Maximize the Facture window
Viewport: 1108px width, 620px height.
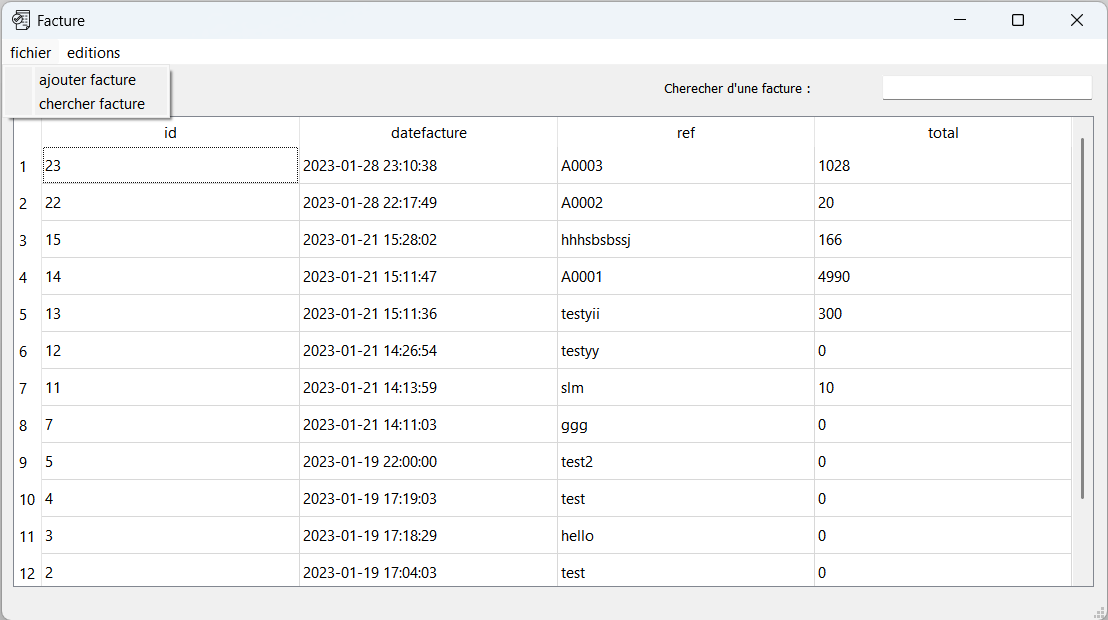[x=1018, y=20]
